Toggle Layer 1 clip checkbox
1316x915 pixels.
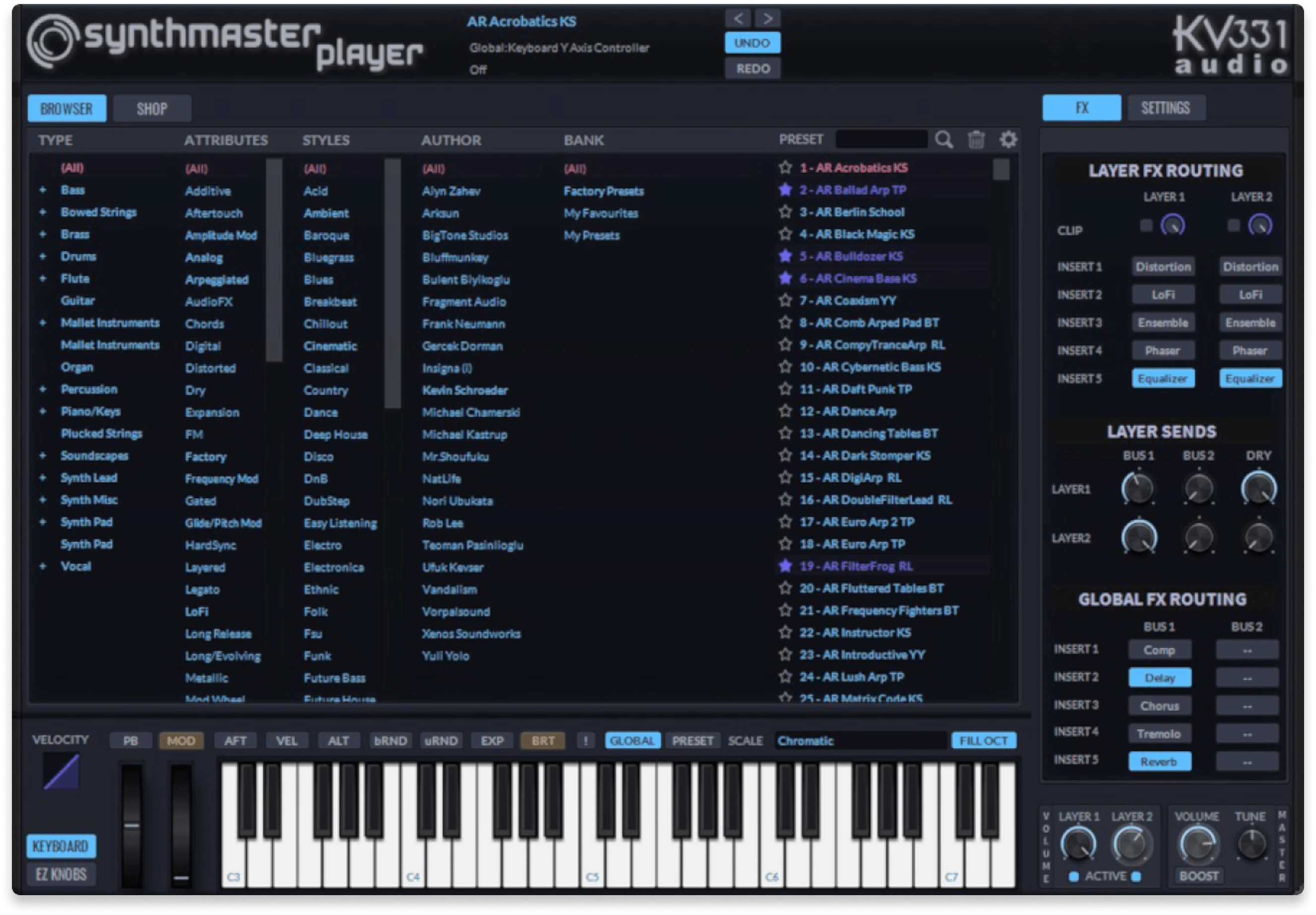coord(1146,225)
